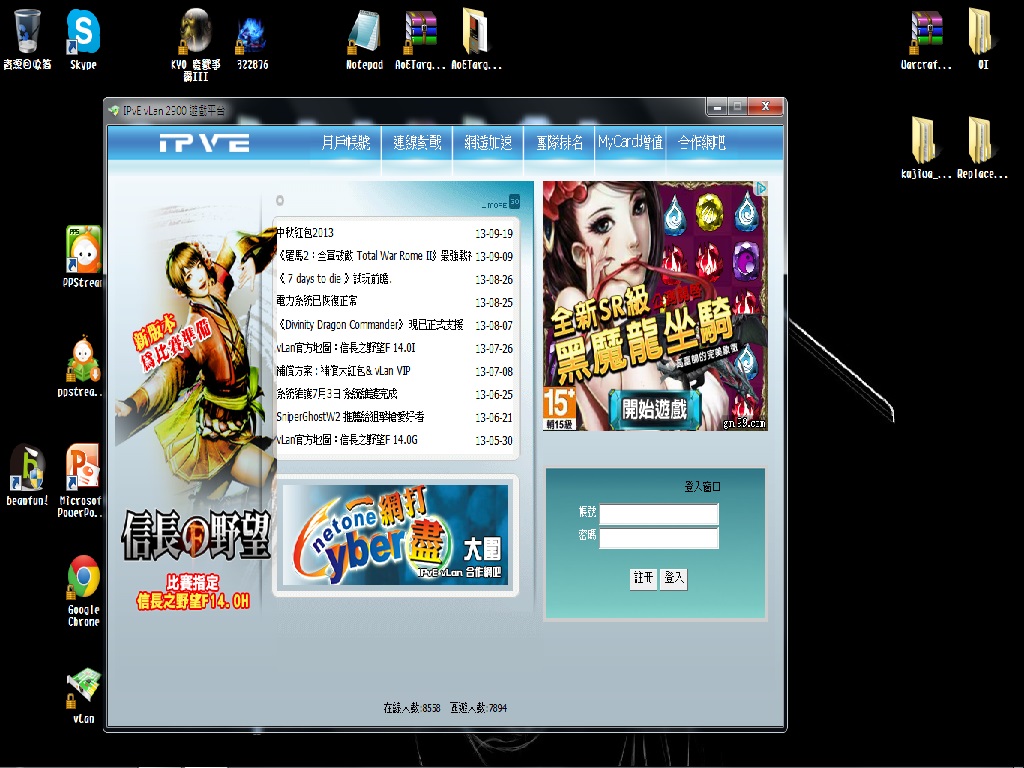The height and width of the screenshot is (768, 1024).
Task: Click the 13-05-30 date entry
Action: 494,440
